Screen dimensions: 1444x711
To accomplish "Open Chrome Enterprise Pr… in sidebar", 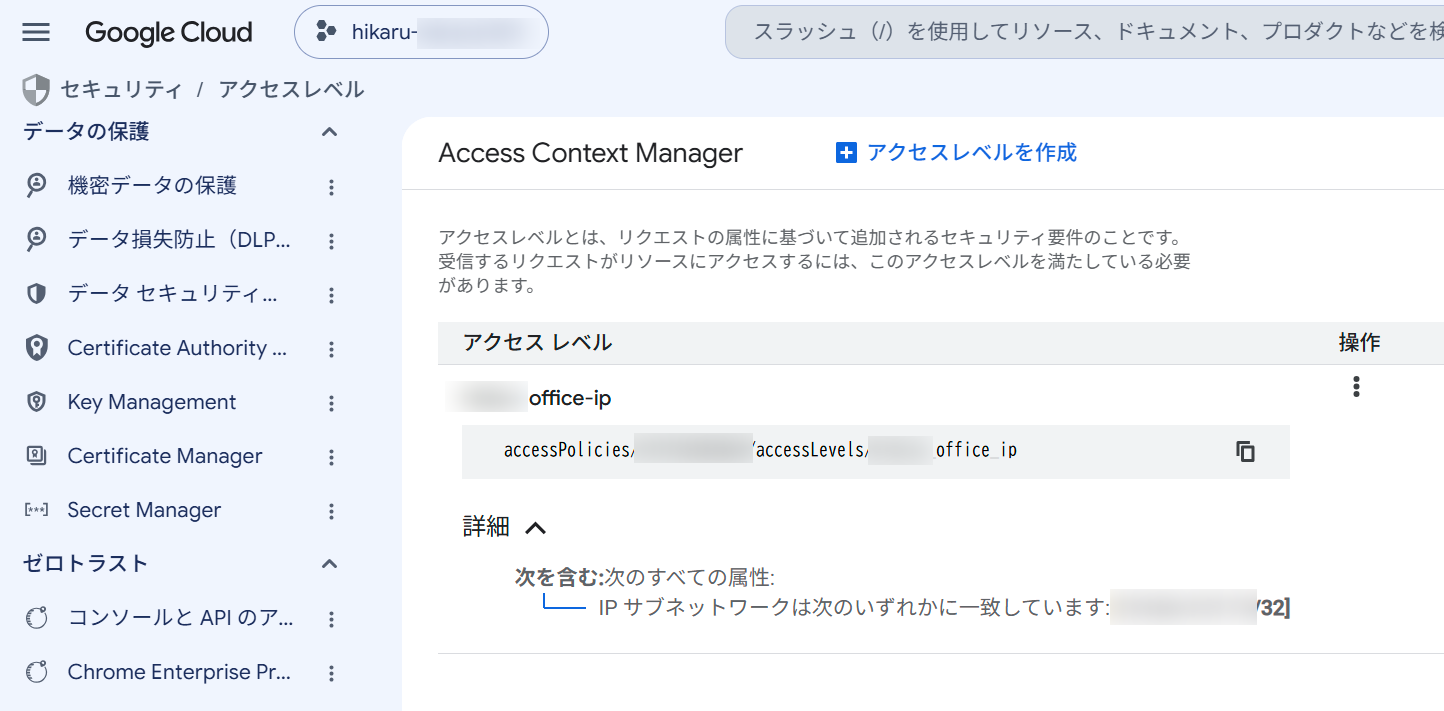I will coord(179,672).
